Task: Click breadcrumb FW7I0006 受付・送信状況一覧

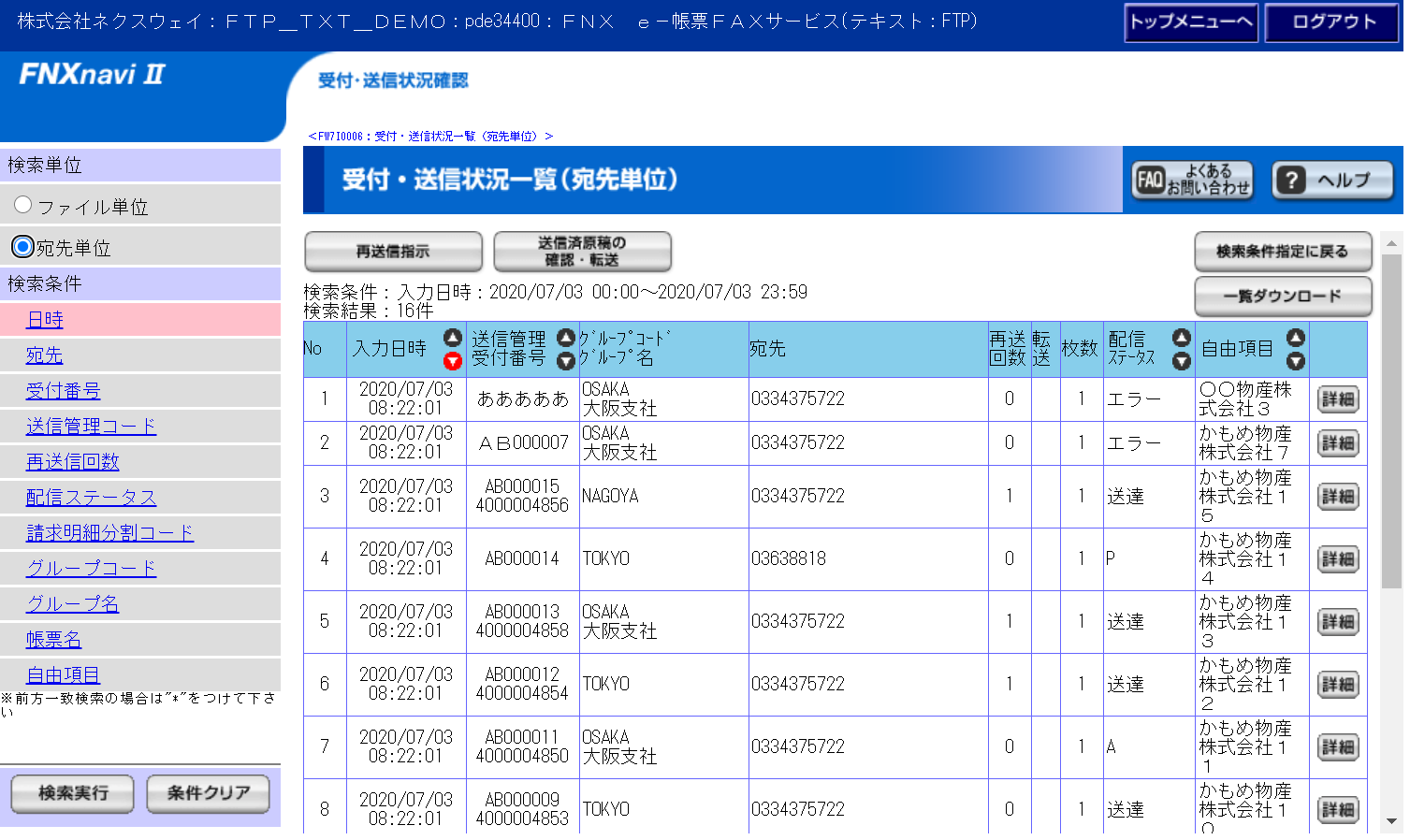Action: (x=430, y=137)
